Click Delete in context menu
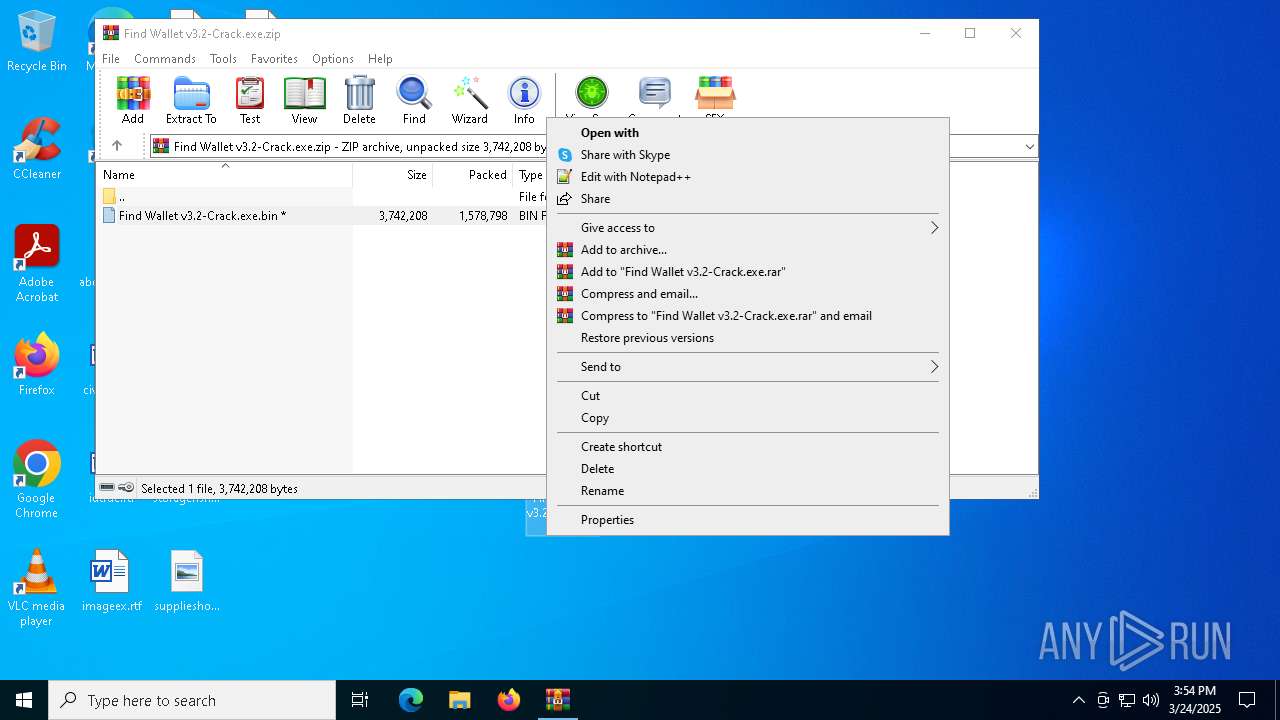 [x=748, y=469]
